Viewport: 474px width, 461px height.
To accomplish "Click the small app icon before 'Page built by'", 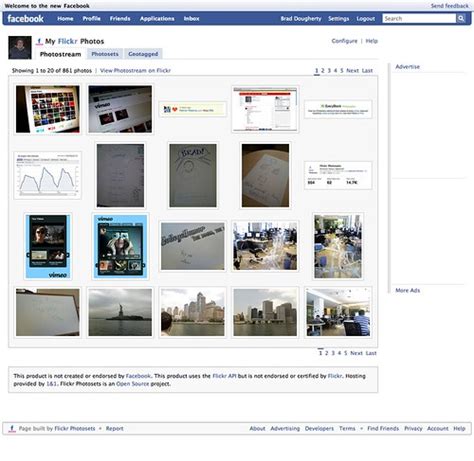I will [12, 429].
